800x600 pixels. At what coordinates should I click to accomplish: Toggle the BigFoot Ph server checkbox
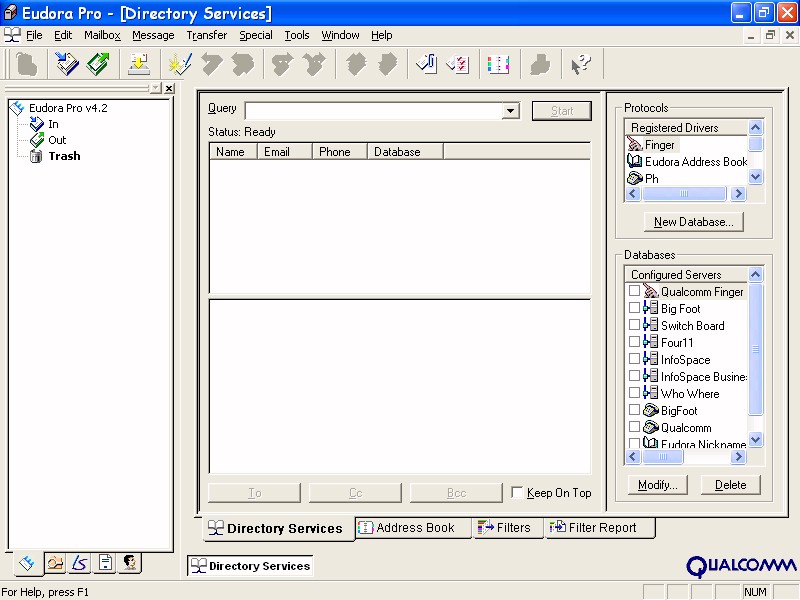coord(634,410)
